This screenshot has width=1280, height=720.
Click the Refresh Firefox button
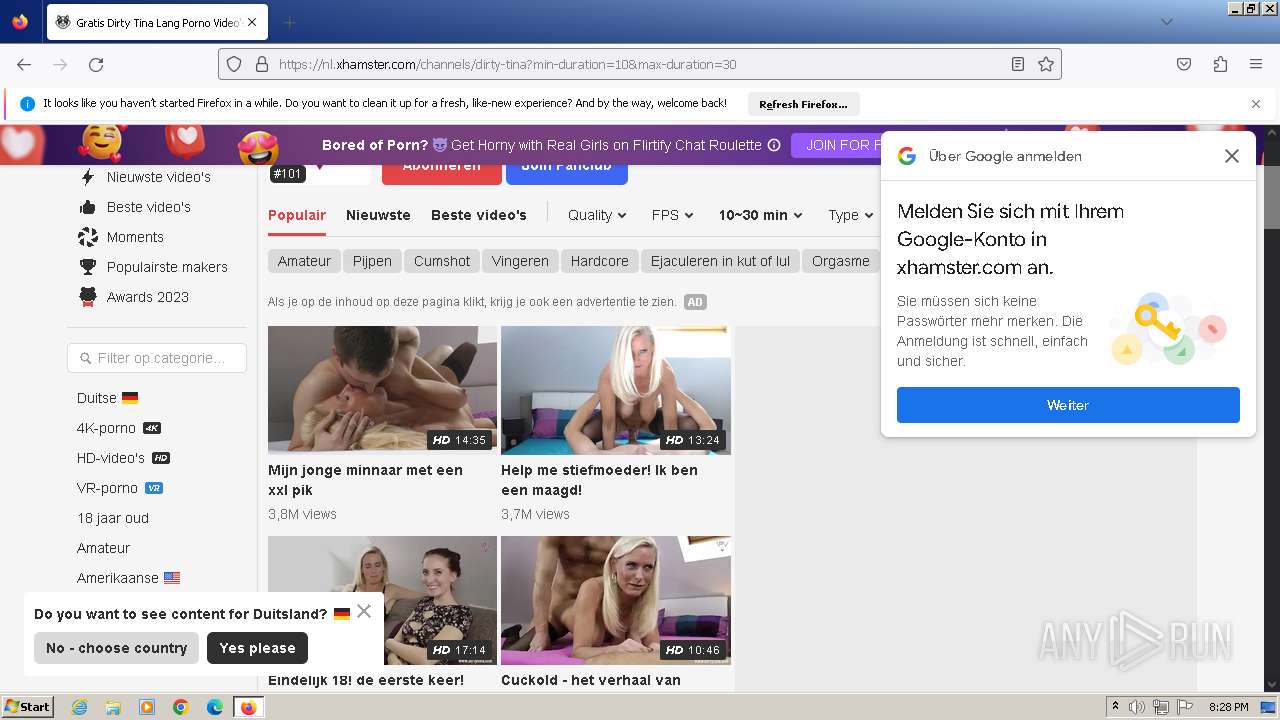[803, 104]
